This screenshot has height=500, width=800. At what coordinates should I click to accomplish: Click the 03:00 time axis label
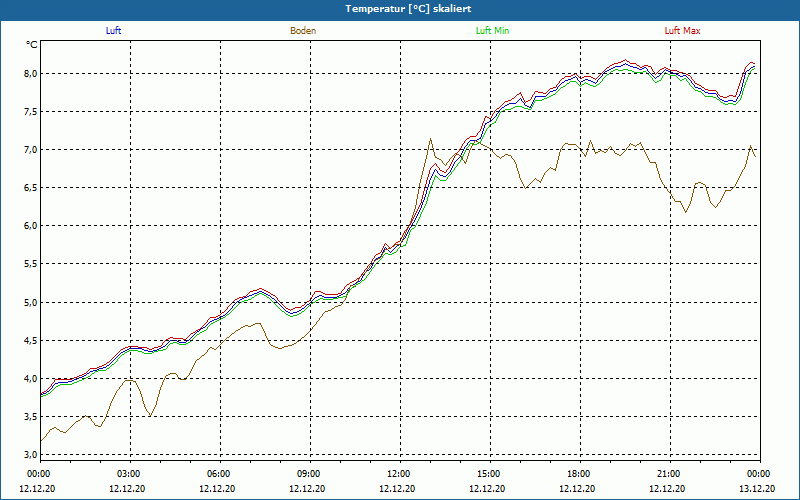tap(129, 474)
